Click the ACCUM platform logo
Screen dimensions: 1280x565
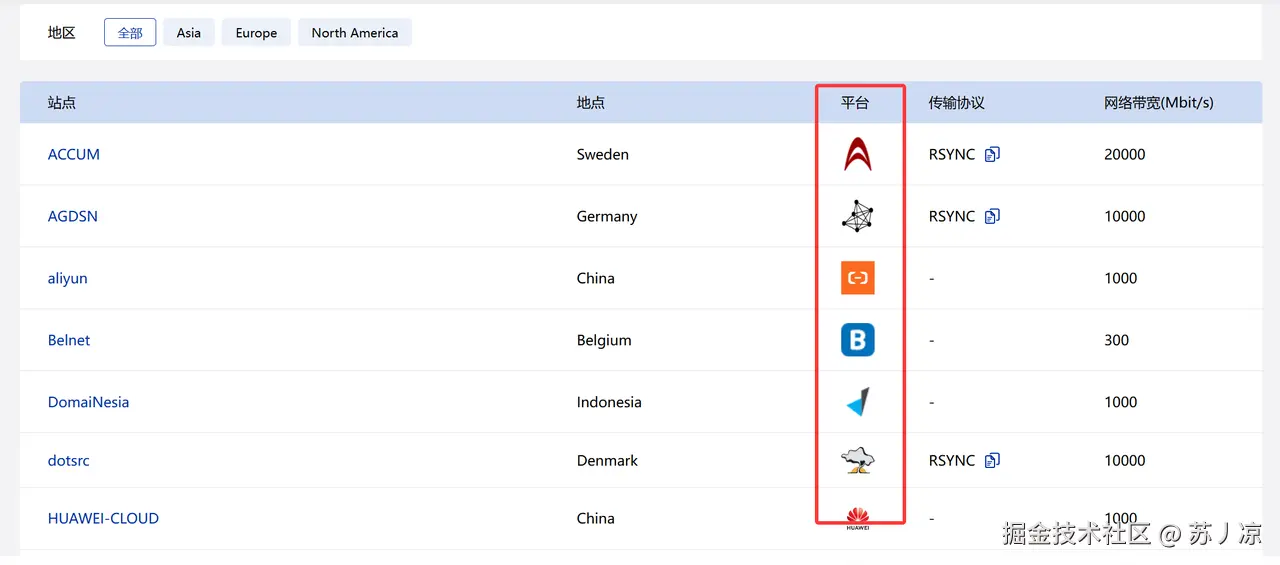[x=858, y=154]
